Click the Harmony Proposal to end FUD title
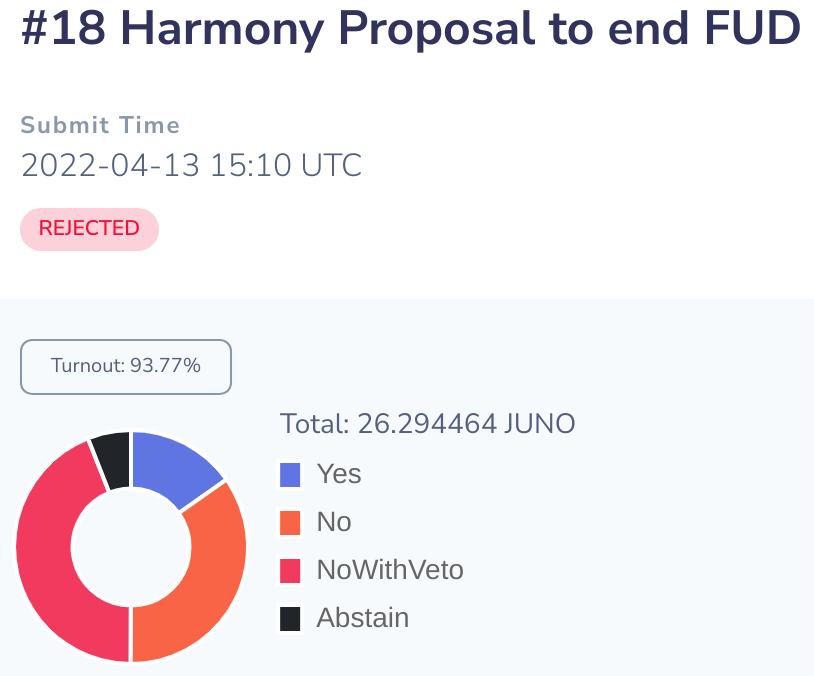The image size is (814, 676). pos(460,31)
